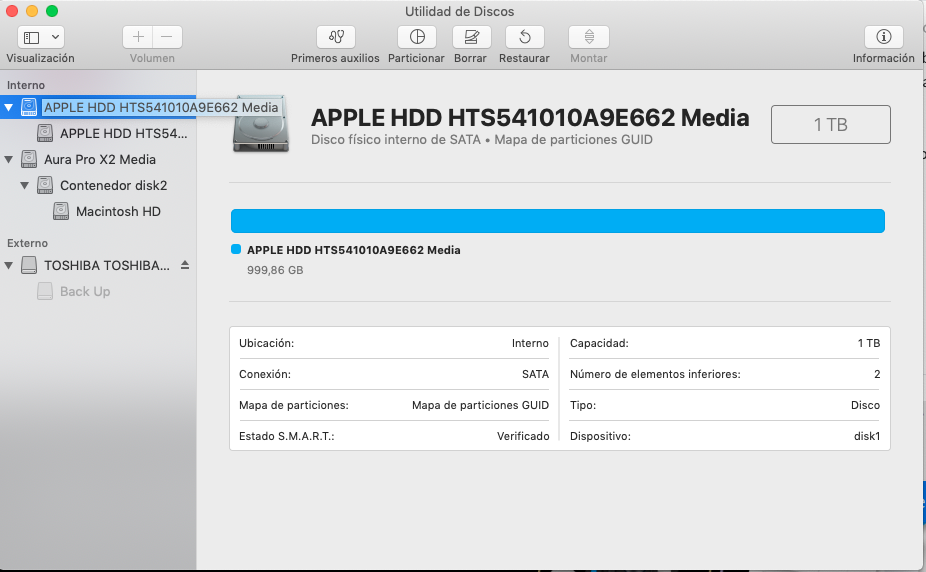The width and height of the screenshot is (926, 572).
Task: Click the Borrar label
Action: 470,58
